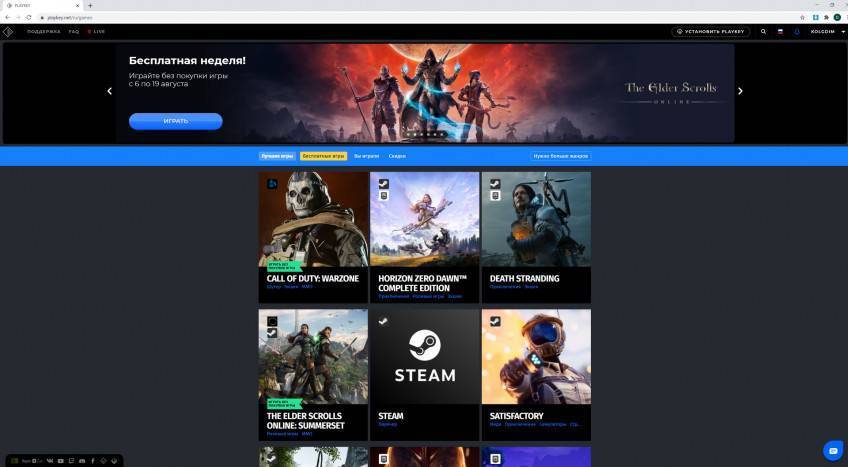
Task: Select the Бесплатные игры tab
Action: [323, 156]
